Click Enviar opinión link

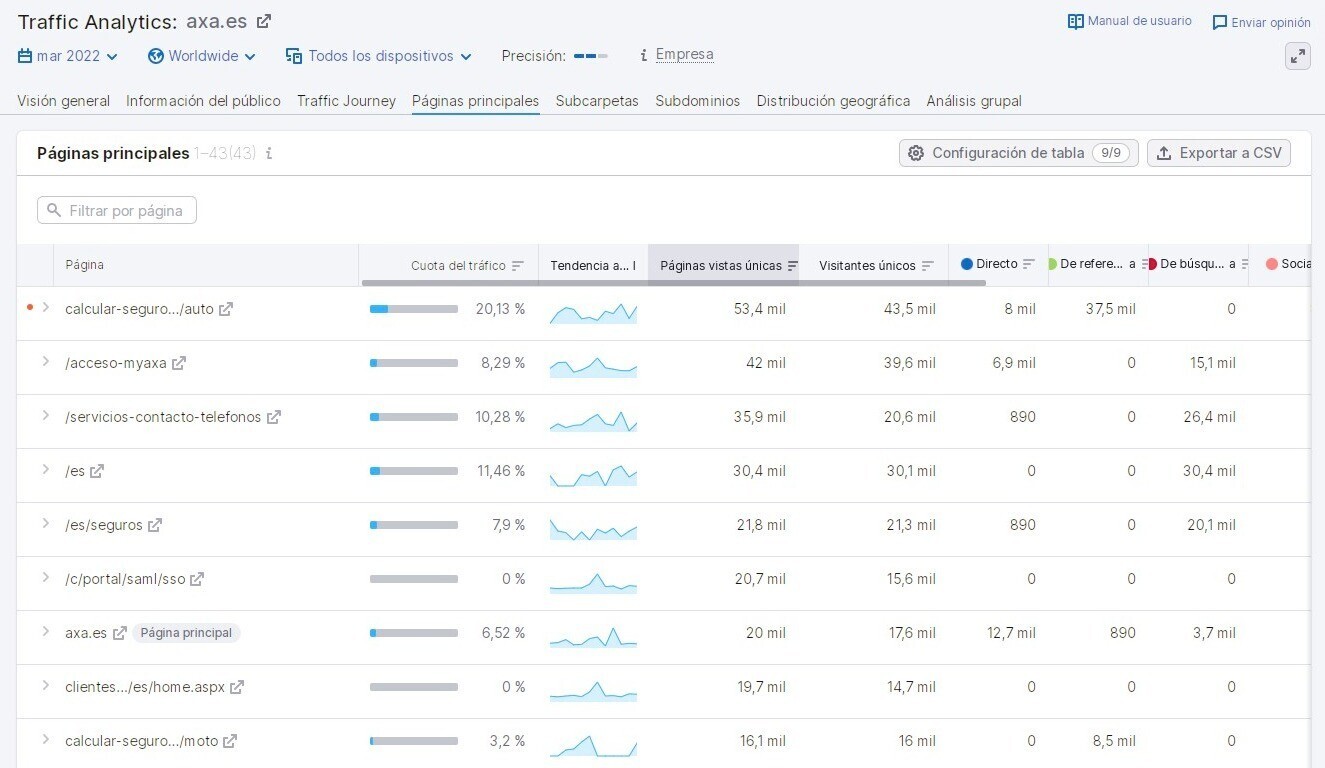click(x=1261, y=22)
